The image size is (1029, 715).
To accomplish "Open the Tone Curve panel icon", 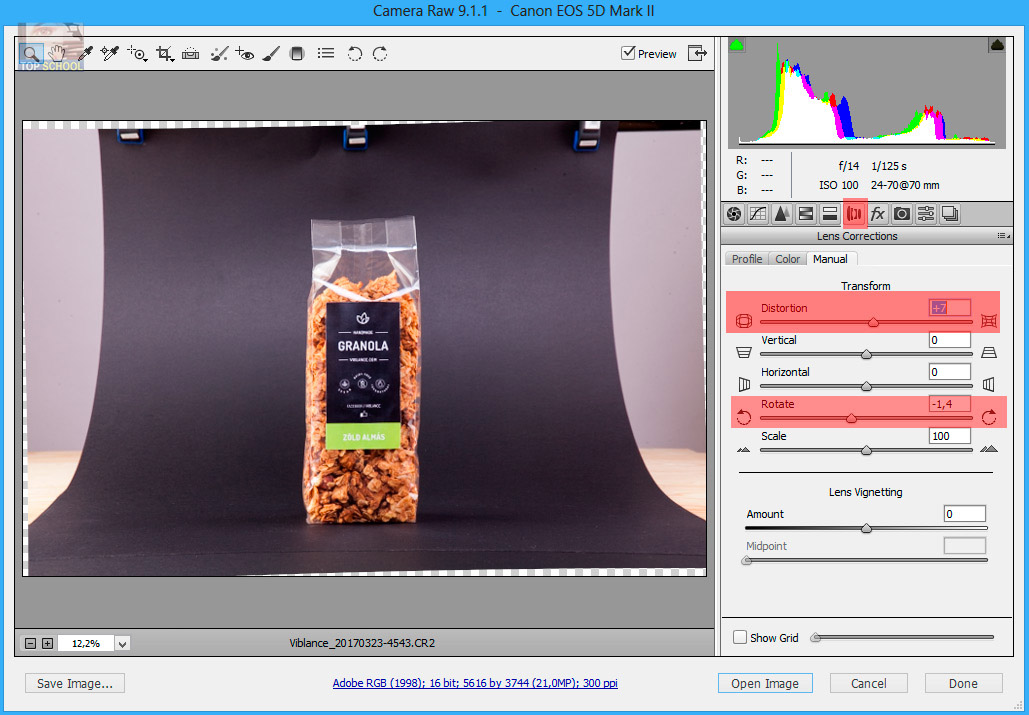I will pos(758,214).
